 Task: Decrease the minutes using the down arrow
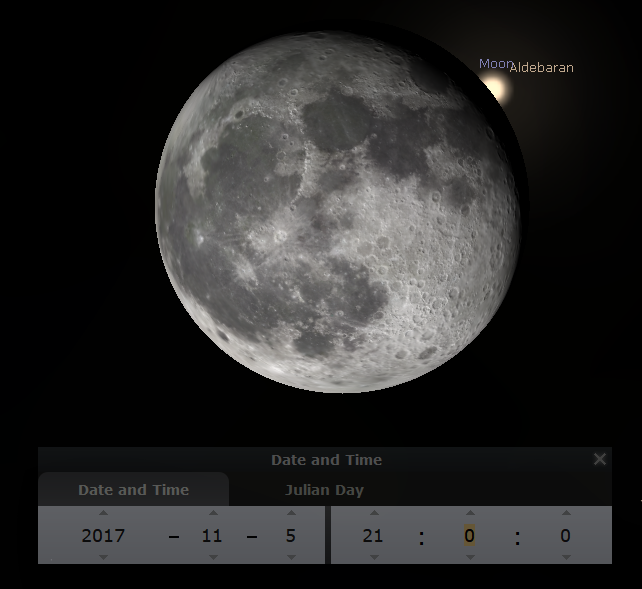tap(469, 557)
